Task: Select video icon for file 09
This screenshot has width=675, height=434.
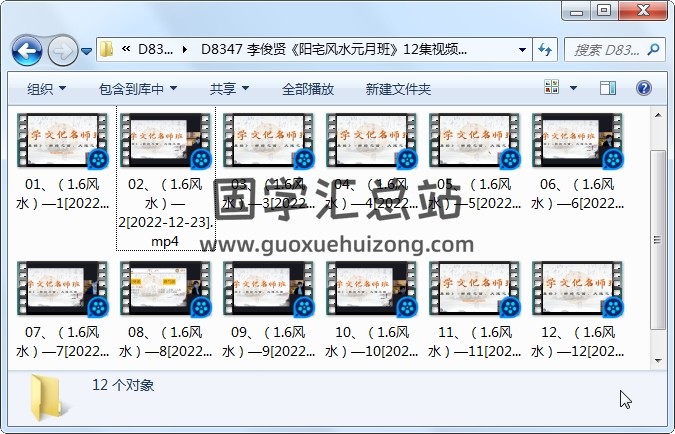Action: click(269, 289)
